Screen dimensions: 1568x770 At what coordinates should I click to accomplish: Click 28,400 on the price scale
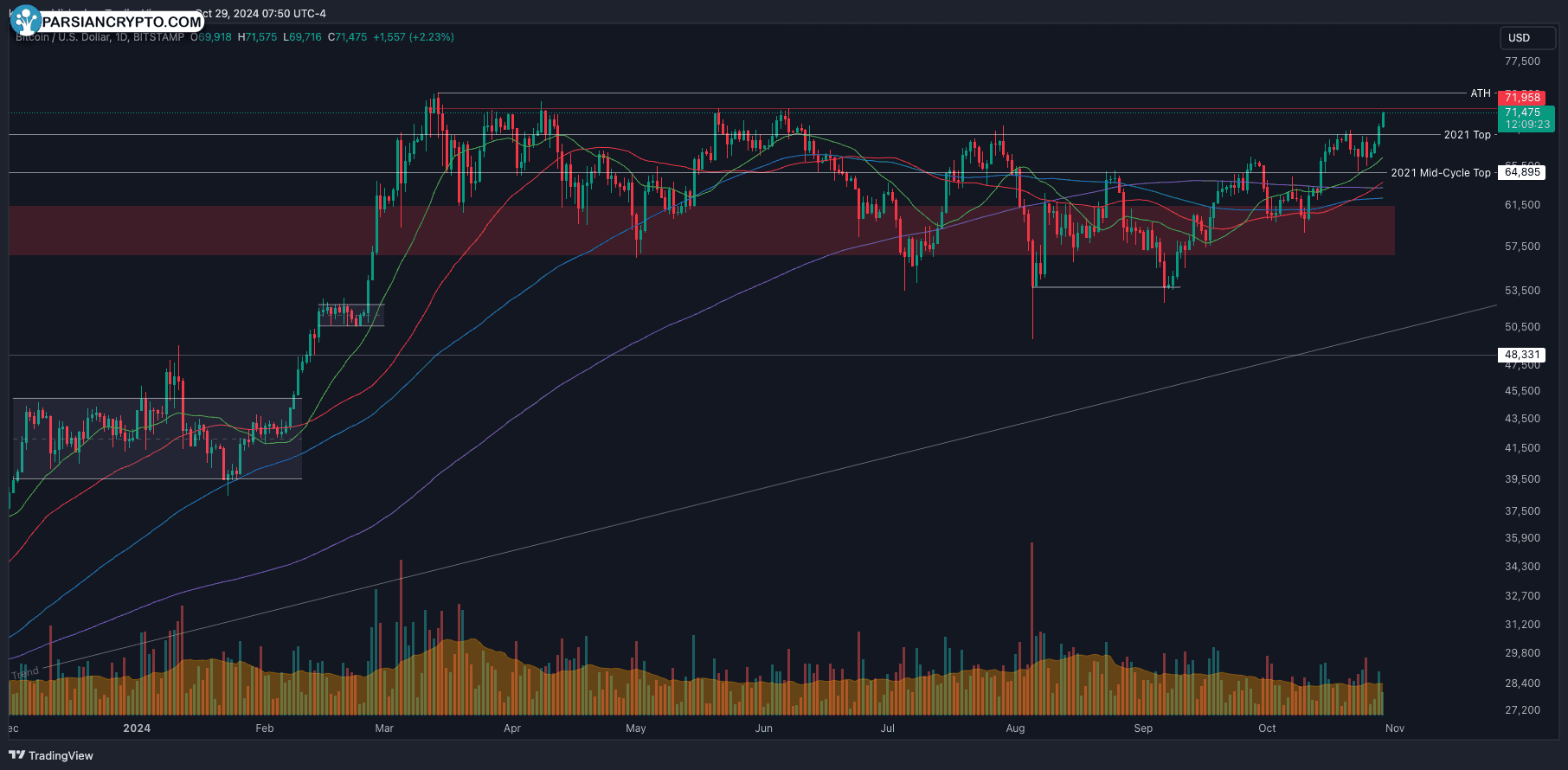[x=1523, y=683]
